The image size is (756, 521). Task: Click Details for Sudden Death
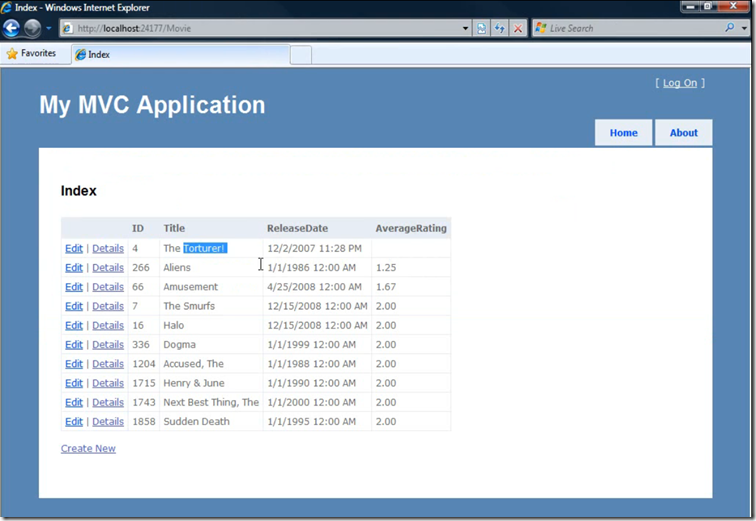(108, 422)
